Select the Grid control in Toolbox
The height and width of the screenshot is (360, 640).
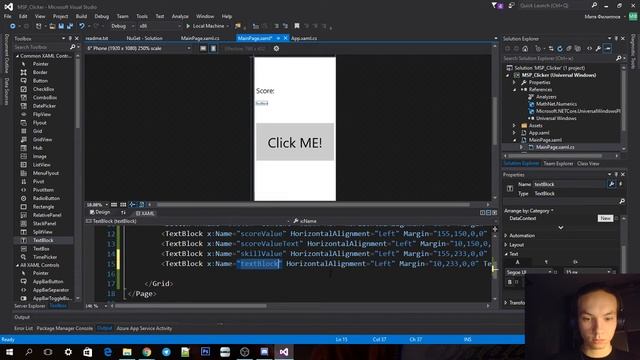38,131
